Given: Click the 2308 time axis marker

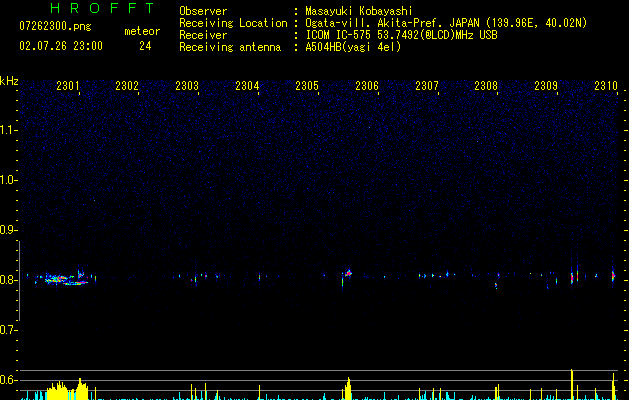Looking at the screenshot, I should [x=486, y=86].
